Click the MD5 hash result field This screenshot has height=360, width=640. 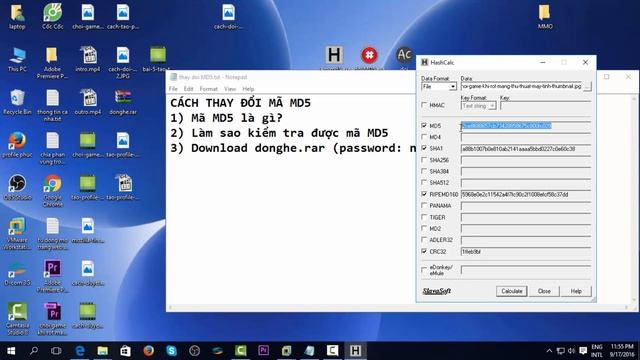526,126
